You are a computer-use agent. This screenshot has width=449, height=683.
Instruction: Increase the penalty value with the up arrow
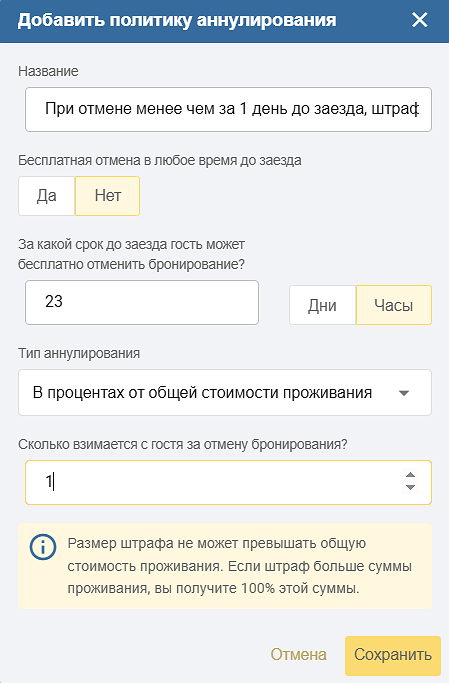[x=410, y=475]
